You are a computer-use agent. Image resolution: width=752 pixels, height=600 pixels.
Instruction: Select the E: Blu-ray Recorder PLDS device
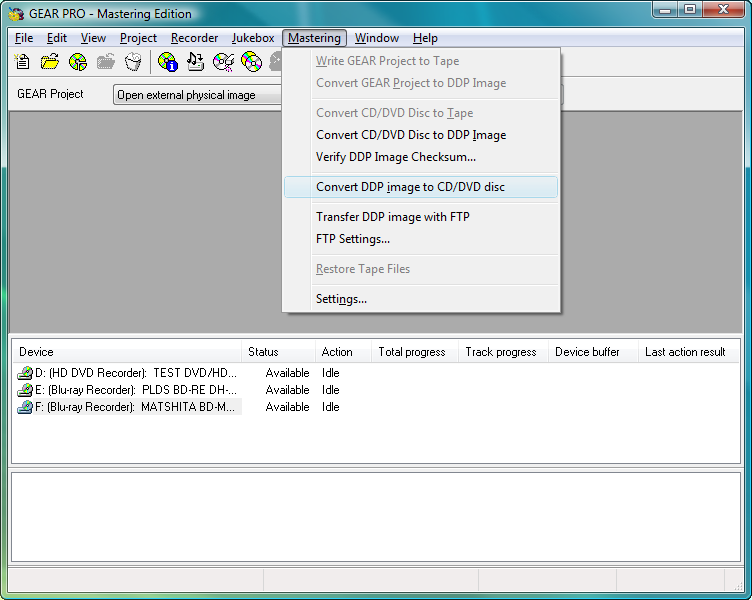pyautogui.click(x=128, y=390)
